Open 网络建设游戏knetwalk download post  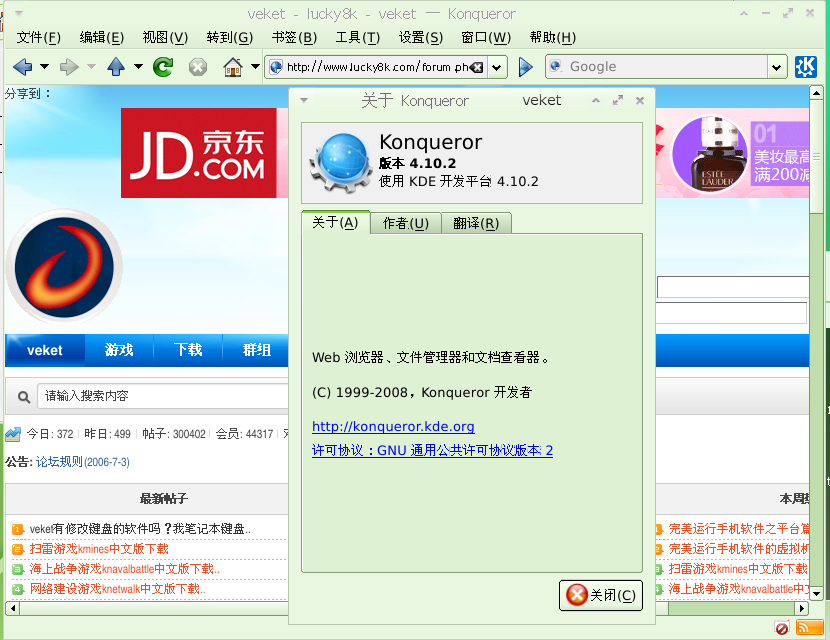[118, 589]
